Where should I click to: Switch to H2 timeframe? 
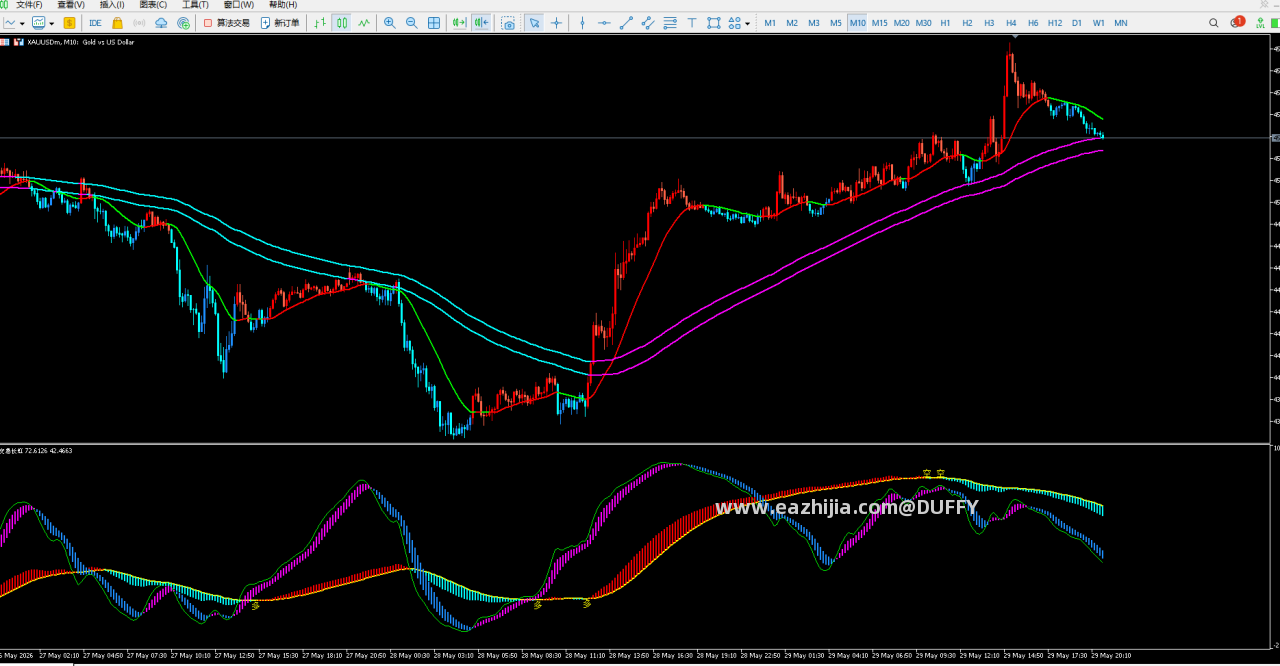pos(967,23)
